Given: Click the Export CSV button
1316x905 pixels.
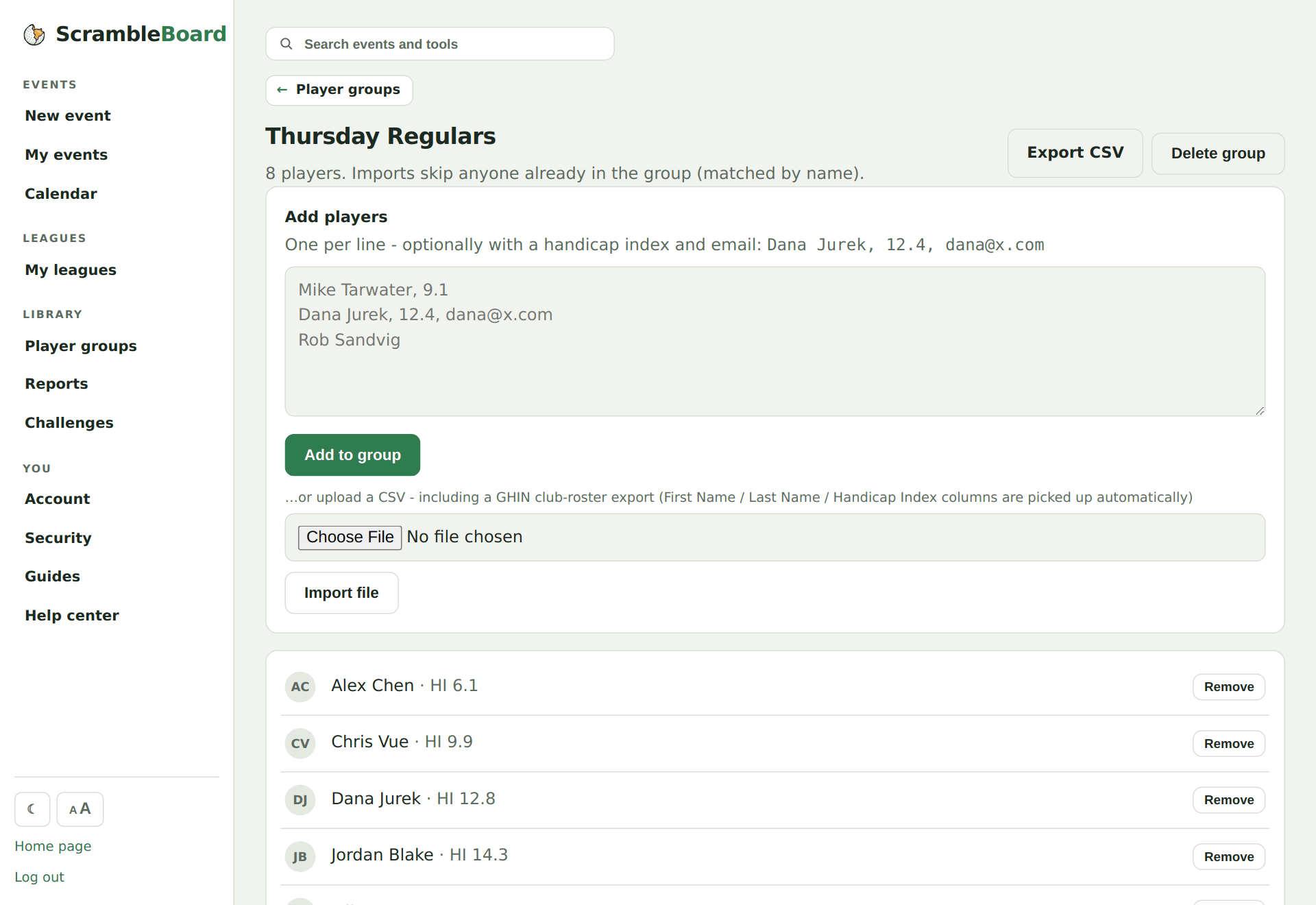Looking at the screenshot, I should (x=1075, y=153).
